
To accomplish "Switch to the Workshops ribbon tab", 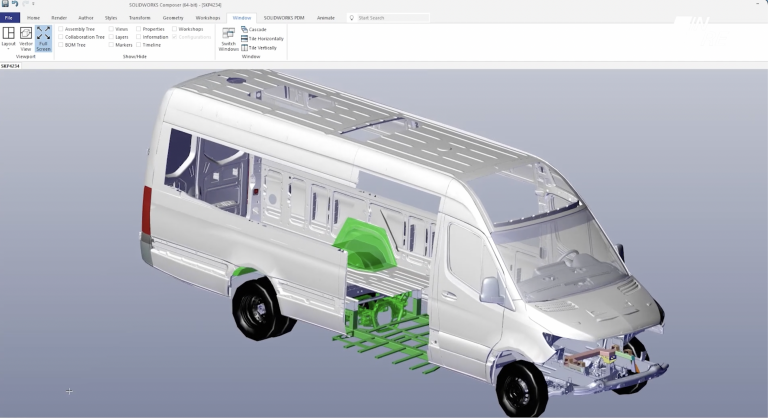I will (208, 18).
